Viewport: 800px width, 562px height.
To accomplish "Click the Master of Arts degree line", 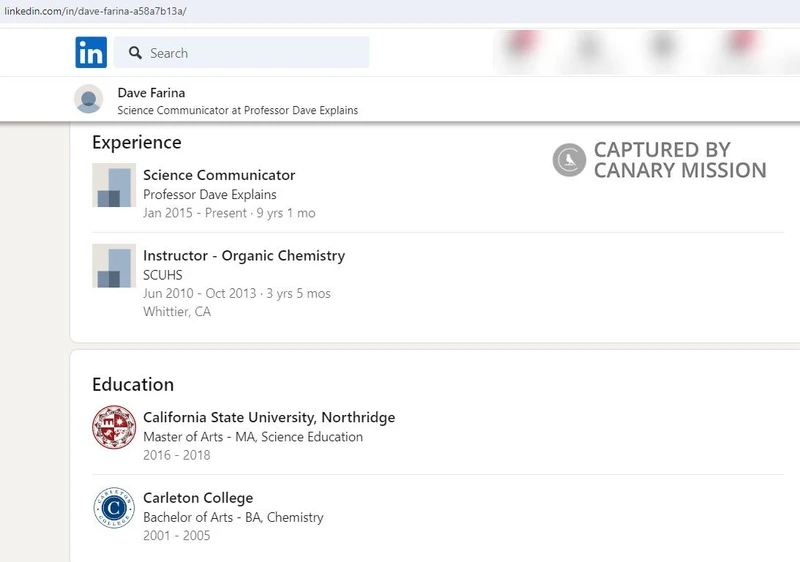I will coord(253,437).
